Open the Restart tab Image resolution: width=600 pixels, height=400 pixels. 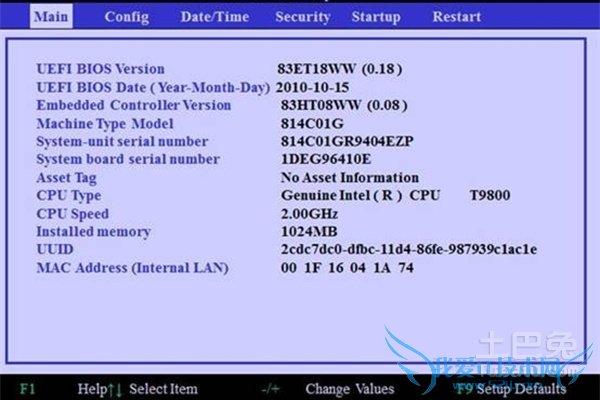point(457,17)
